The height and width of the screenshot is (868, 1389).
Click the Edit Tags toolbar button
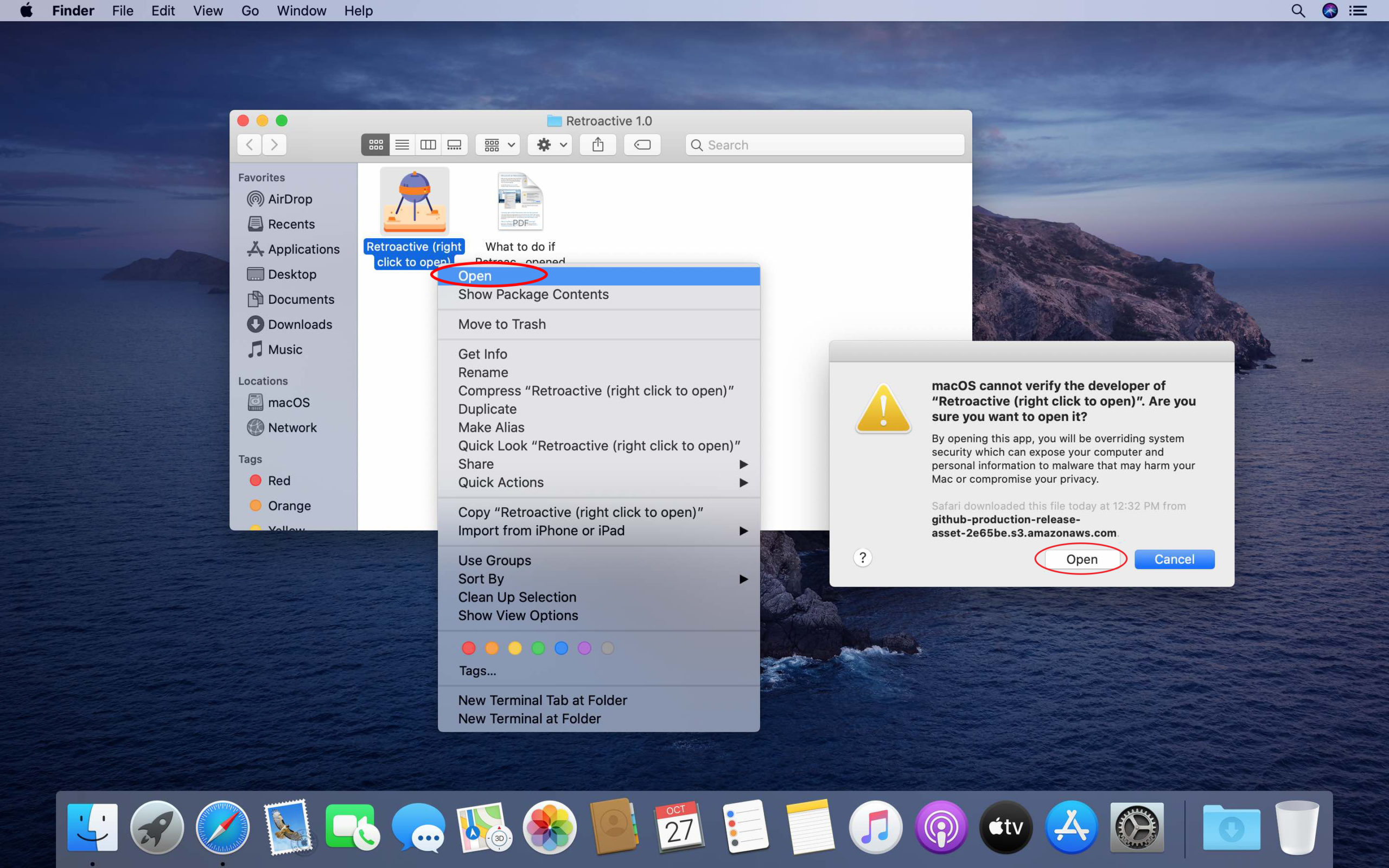642,145
